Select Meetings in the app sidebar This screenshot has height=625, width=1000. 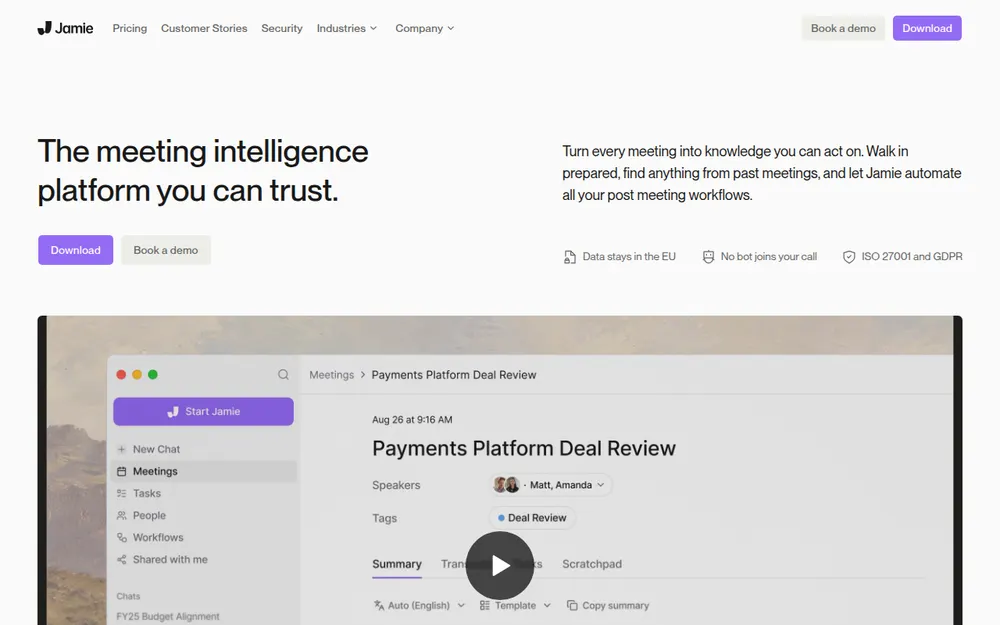(x=203, y=471)
